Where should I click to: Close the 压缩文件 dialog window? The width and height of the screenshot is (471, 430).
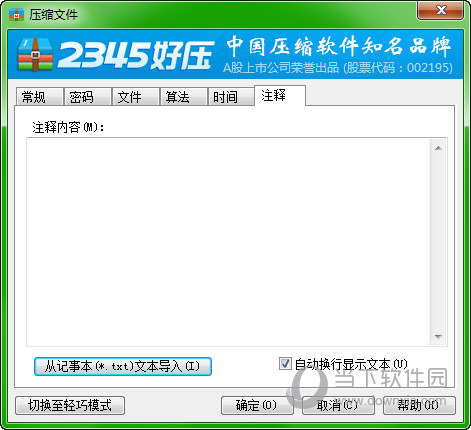[440, 11]
